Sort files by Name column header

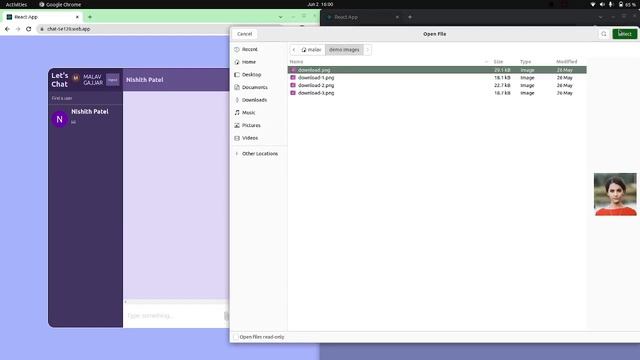click(296, 62)
